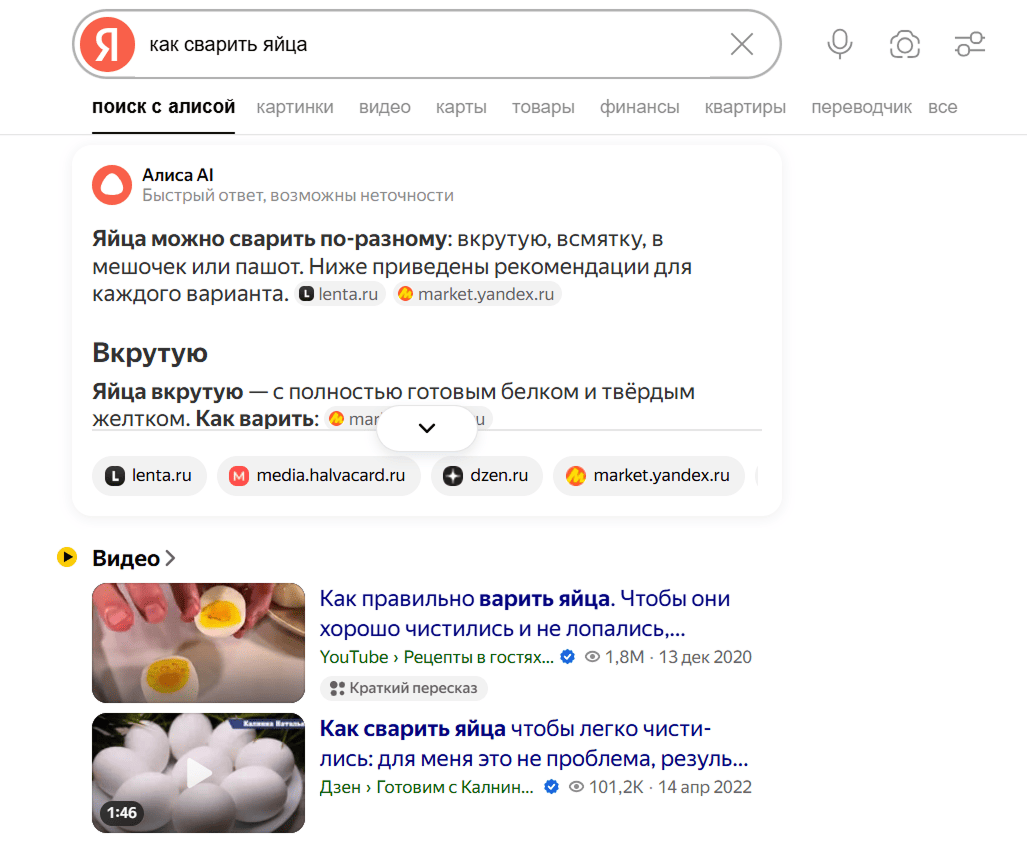Open search settings filter icon
Image resolution: width=1027 pixels, height=843 pixels.
pyautogui.click(x=968, y=44)
